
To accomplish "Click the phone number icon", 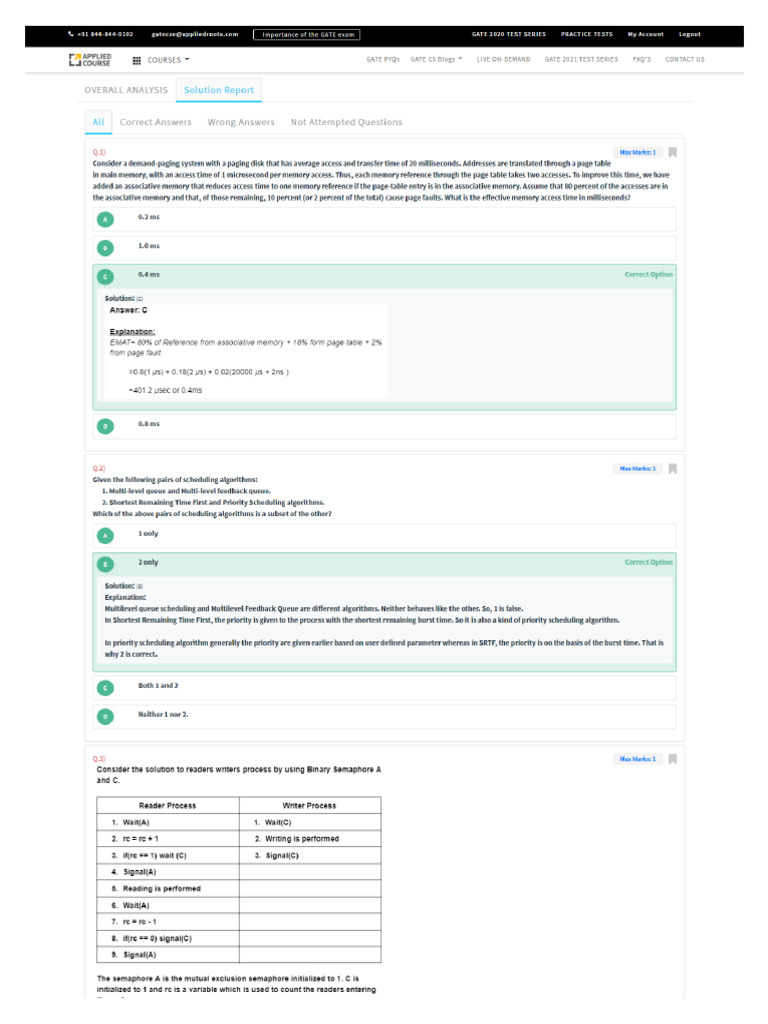I will (71, 34).
